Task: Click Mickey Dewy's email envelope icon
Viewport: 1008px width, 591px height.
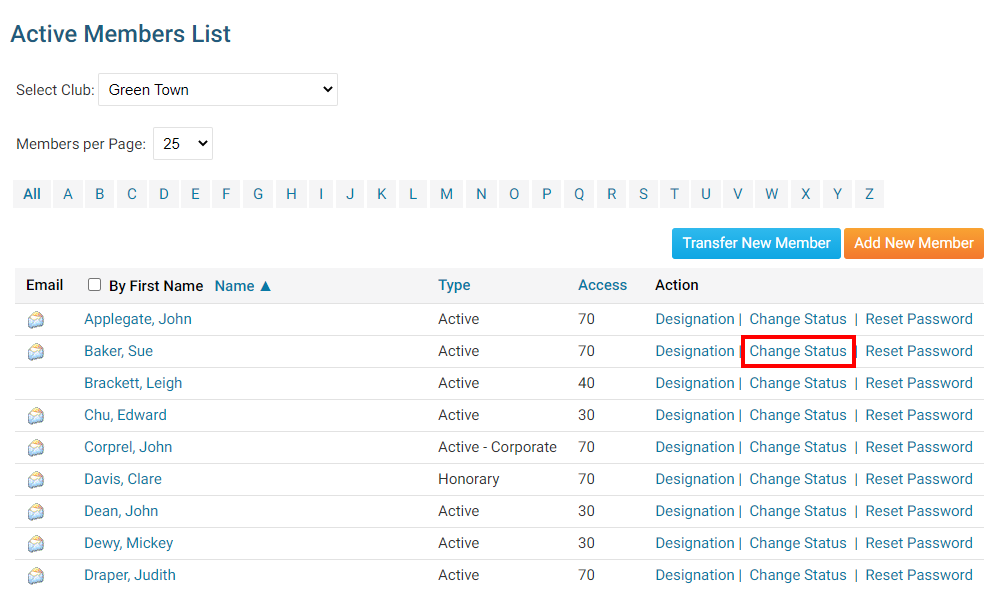Action: [36, 544]
